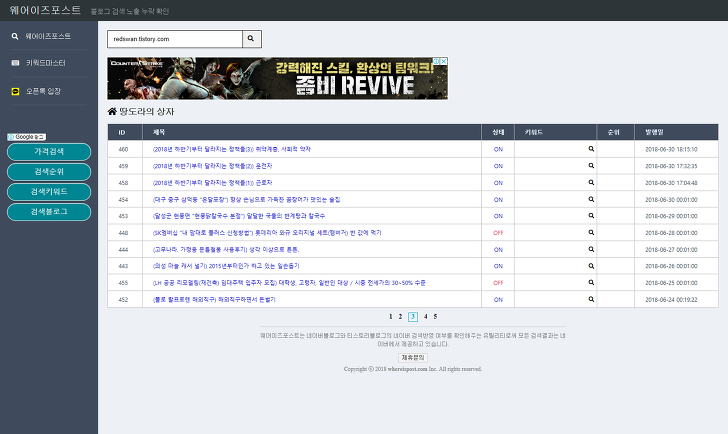Open the LH 공공 리모델링 post in row 455
728x434 pixels.
tap(289, 283)
